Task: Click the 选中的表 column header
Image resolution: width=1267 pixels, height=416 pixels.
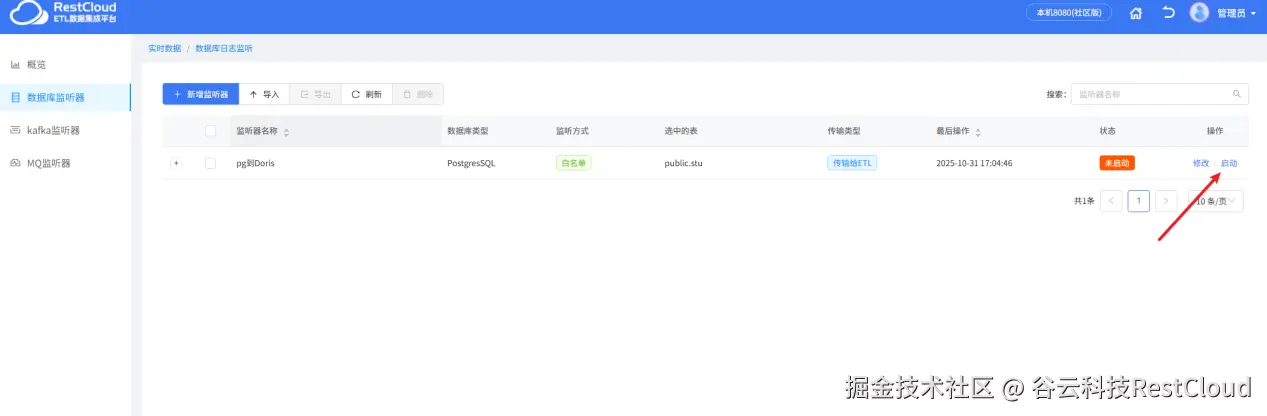Action: pos(681,131)
